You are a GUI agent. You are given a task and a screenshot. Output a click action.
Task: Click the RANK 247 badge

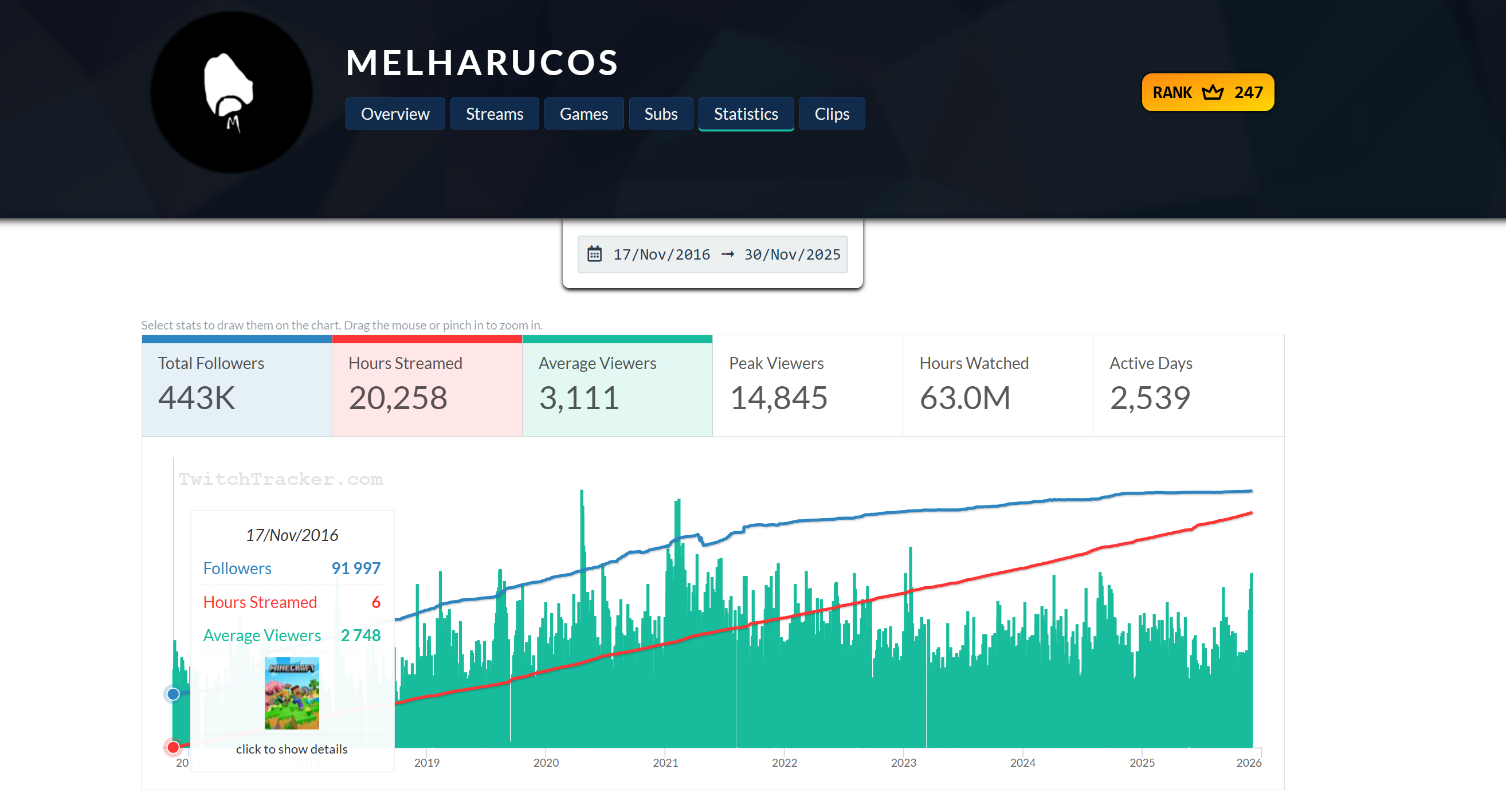pyautogui.click(x=1207, y=92)
